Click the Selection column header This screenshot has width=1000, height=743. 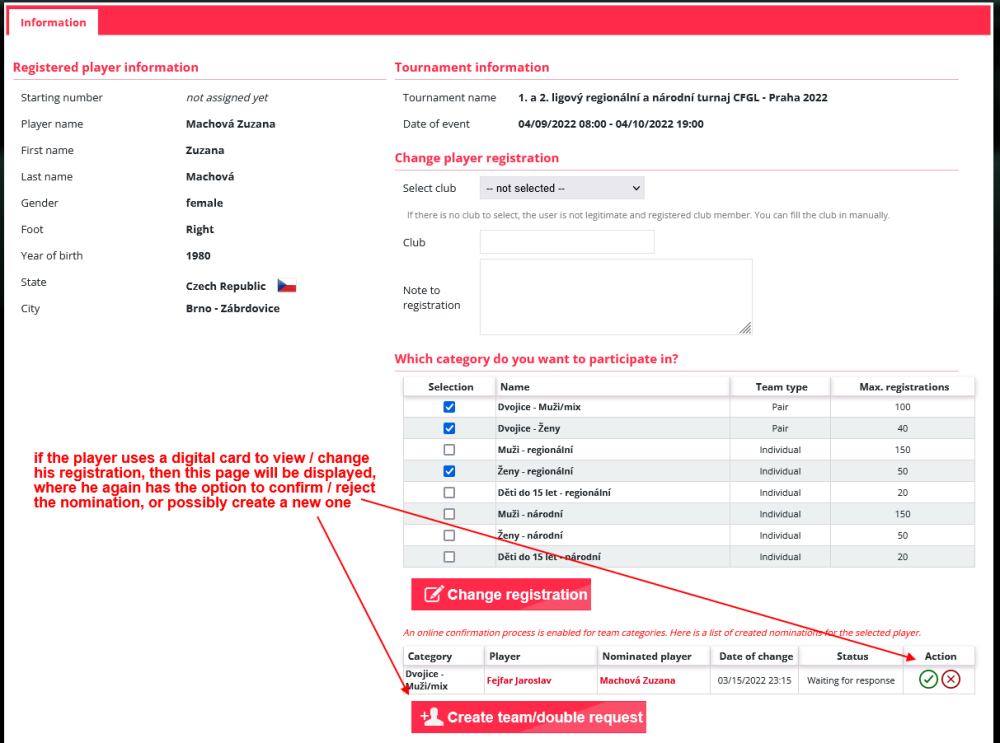pyautogui.click(x=450, y=386)
